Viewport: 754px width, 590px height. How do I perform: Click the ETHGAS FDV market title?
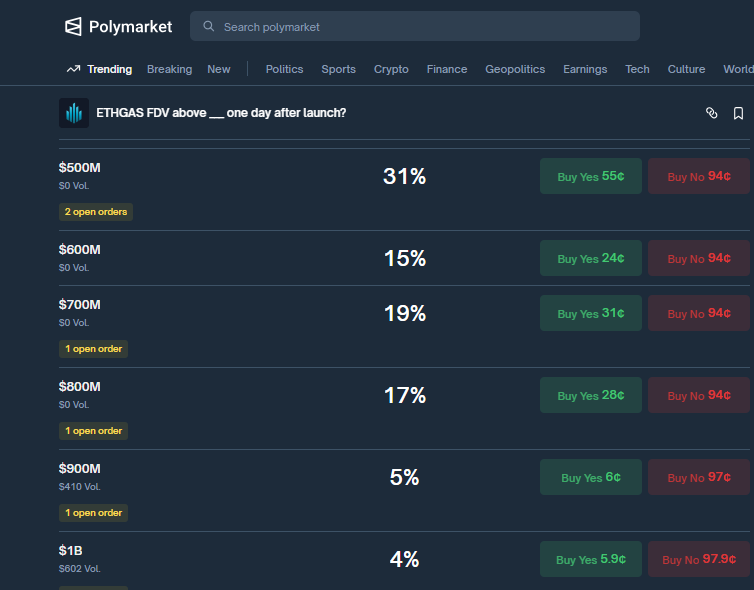pyautogui.click(x=221, y=113)
